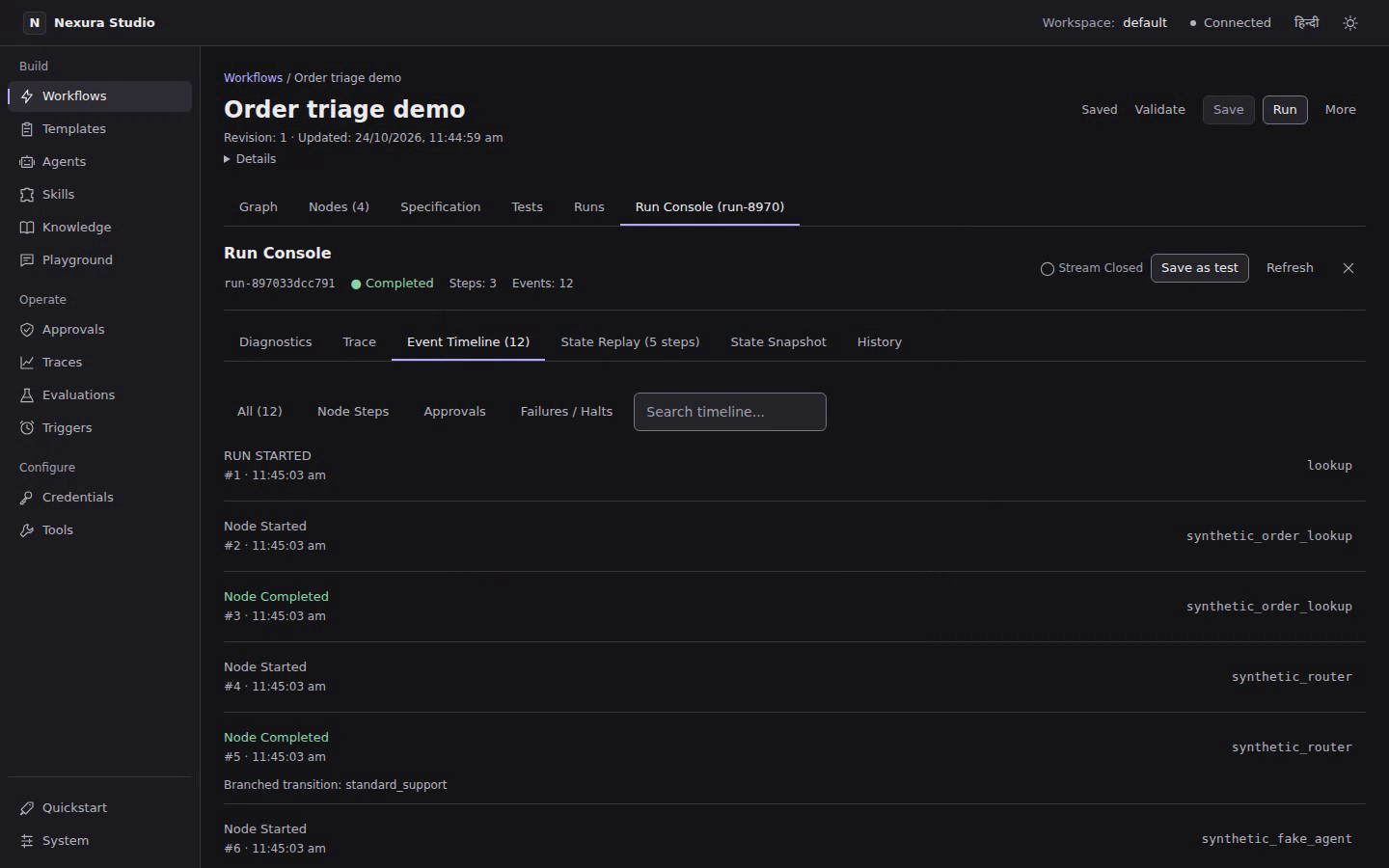1389x868 pixels.
Task: Click the Run button
Action: (x=1285, y=110)
